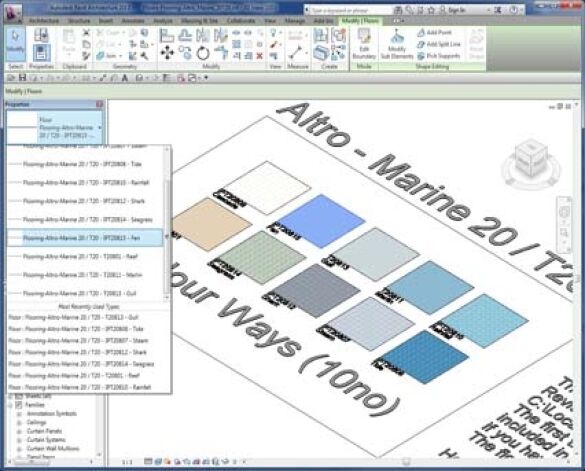Click the Edit Boundary button

point(364,44)
